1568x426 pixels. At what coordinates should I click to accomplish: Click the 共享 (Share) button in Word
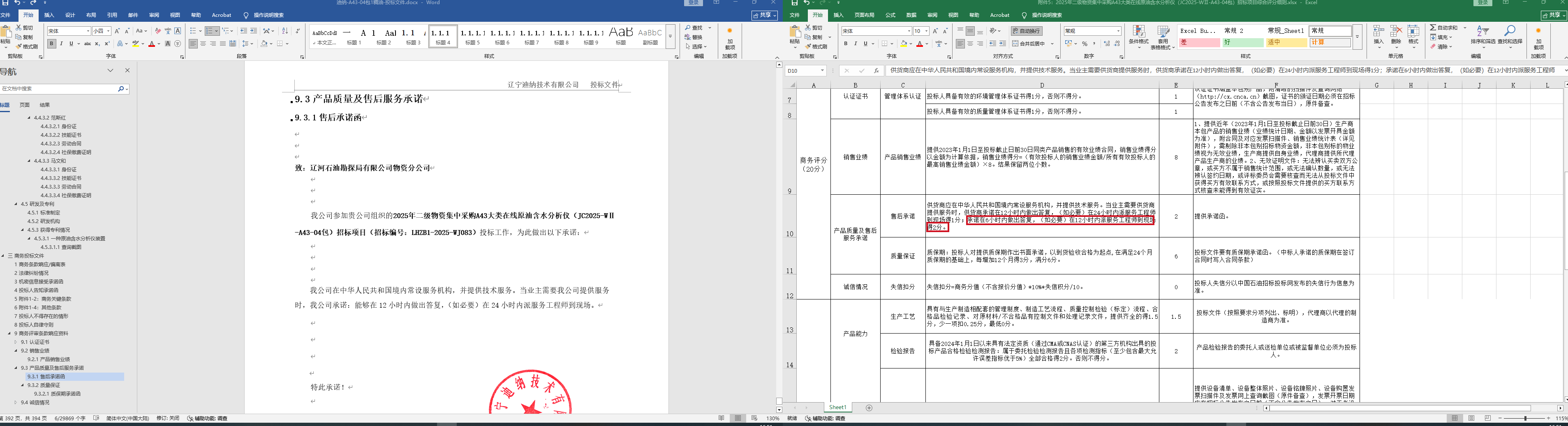tap(764, 15)
